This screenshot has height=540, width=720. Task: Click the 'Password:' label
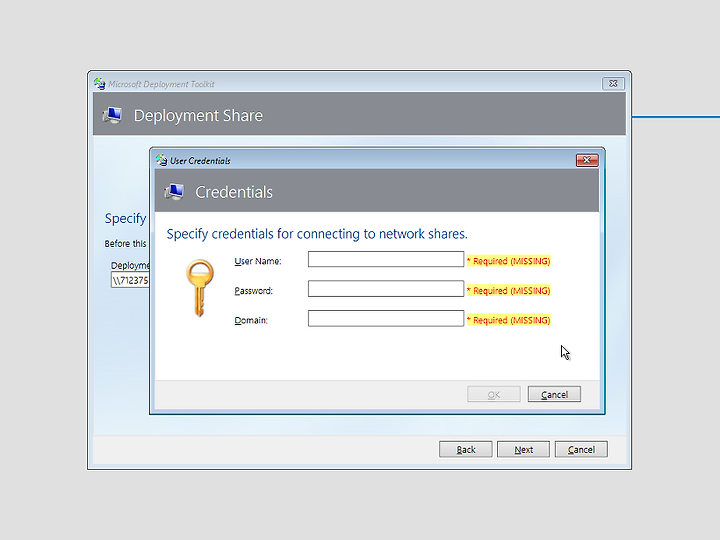coord(253,291)
